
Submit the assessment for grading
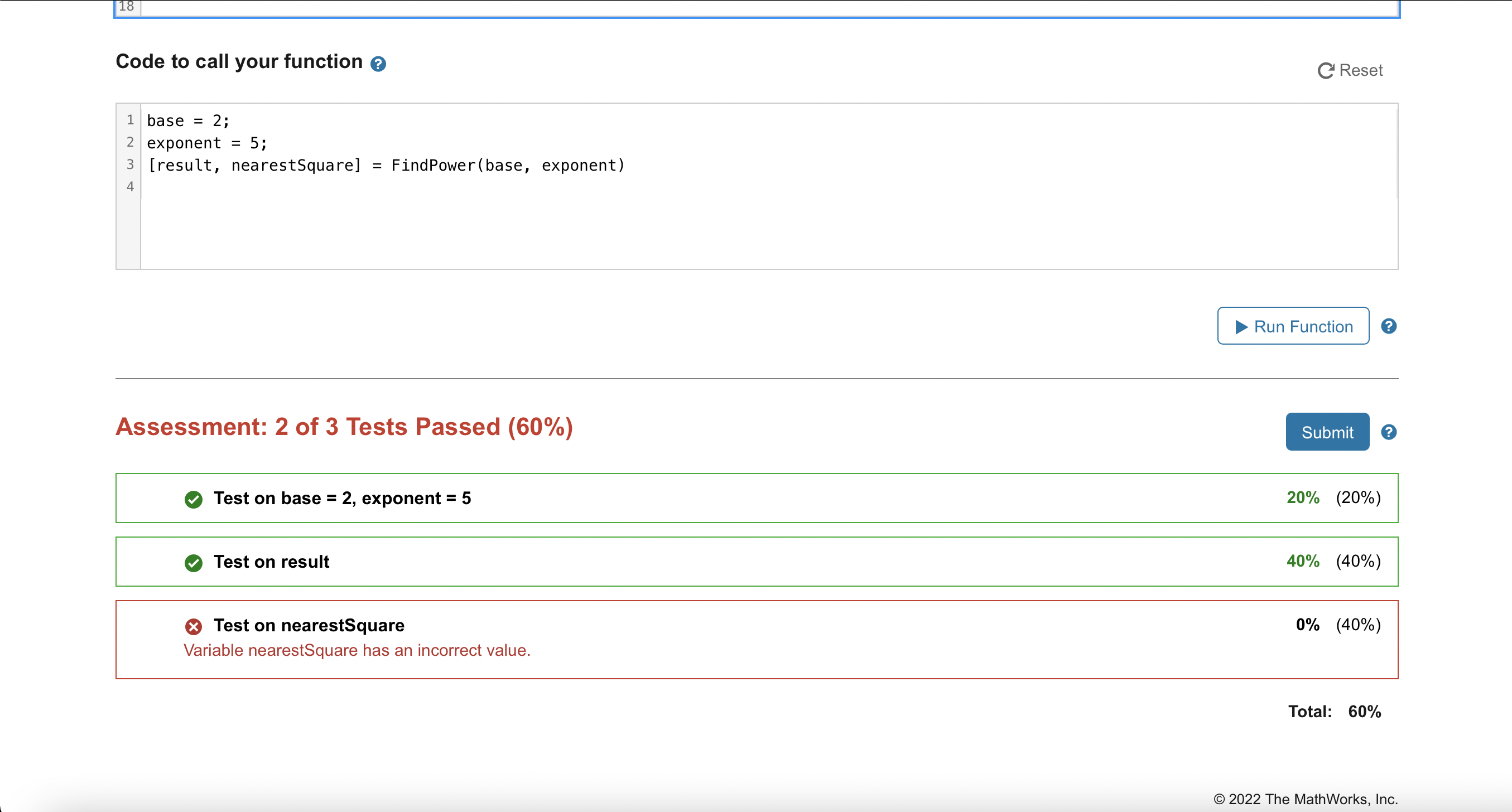(1327, 432)
